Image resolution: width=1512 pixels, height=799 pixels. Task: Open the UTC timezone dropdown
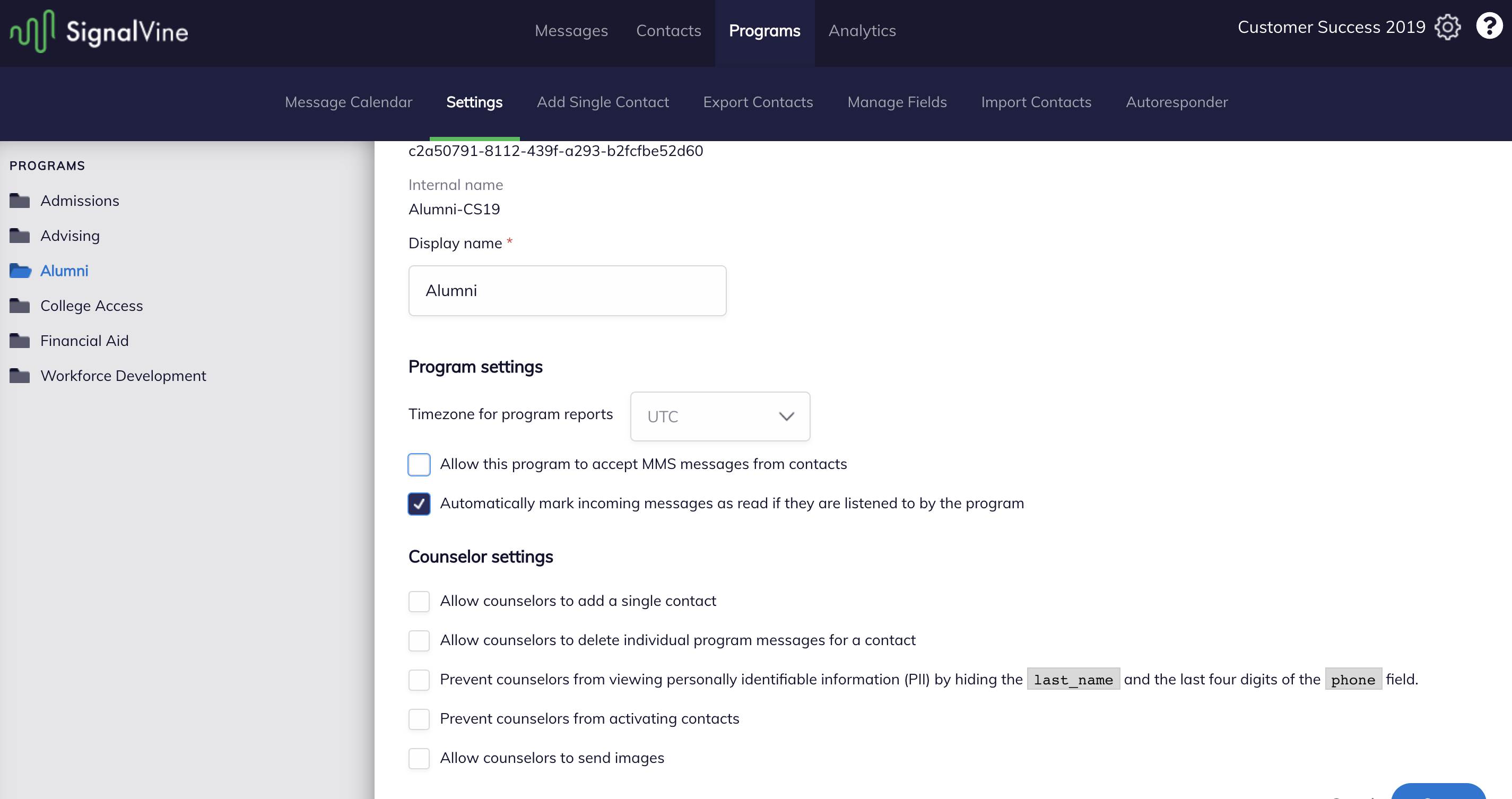719,416
